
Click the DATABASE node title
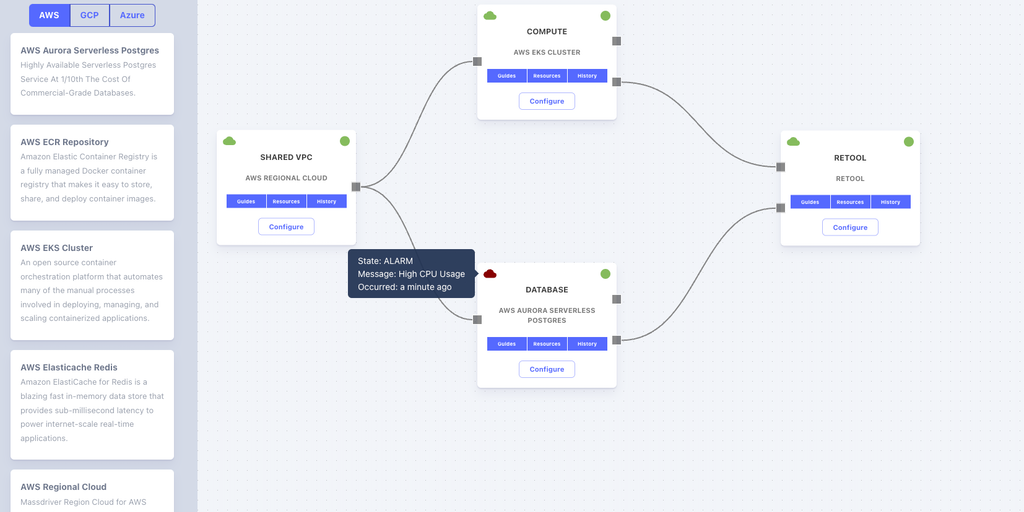coord(547,289)
